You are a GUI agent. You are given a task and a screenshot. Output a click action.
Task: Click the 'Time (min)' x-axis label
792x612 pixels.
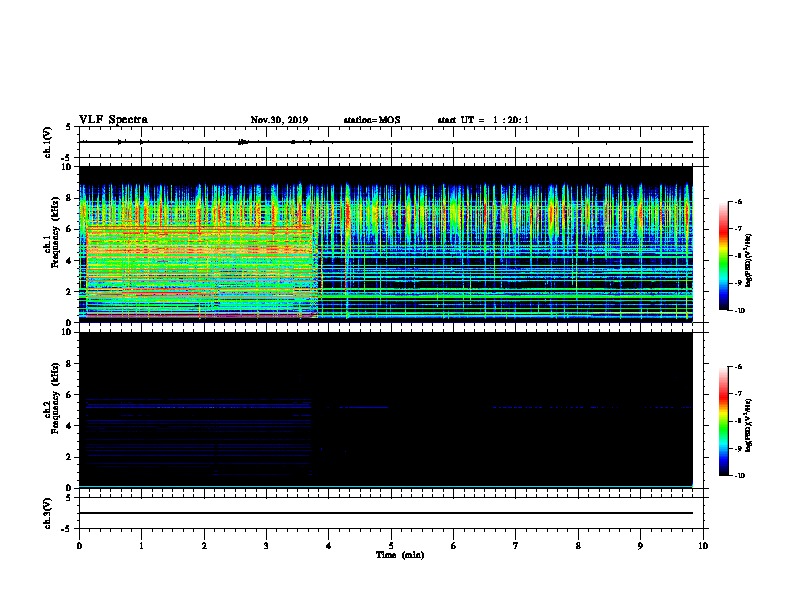400,555
